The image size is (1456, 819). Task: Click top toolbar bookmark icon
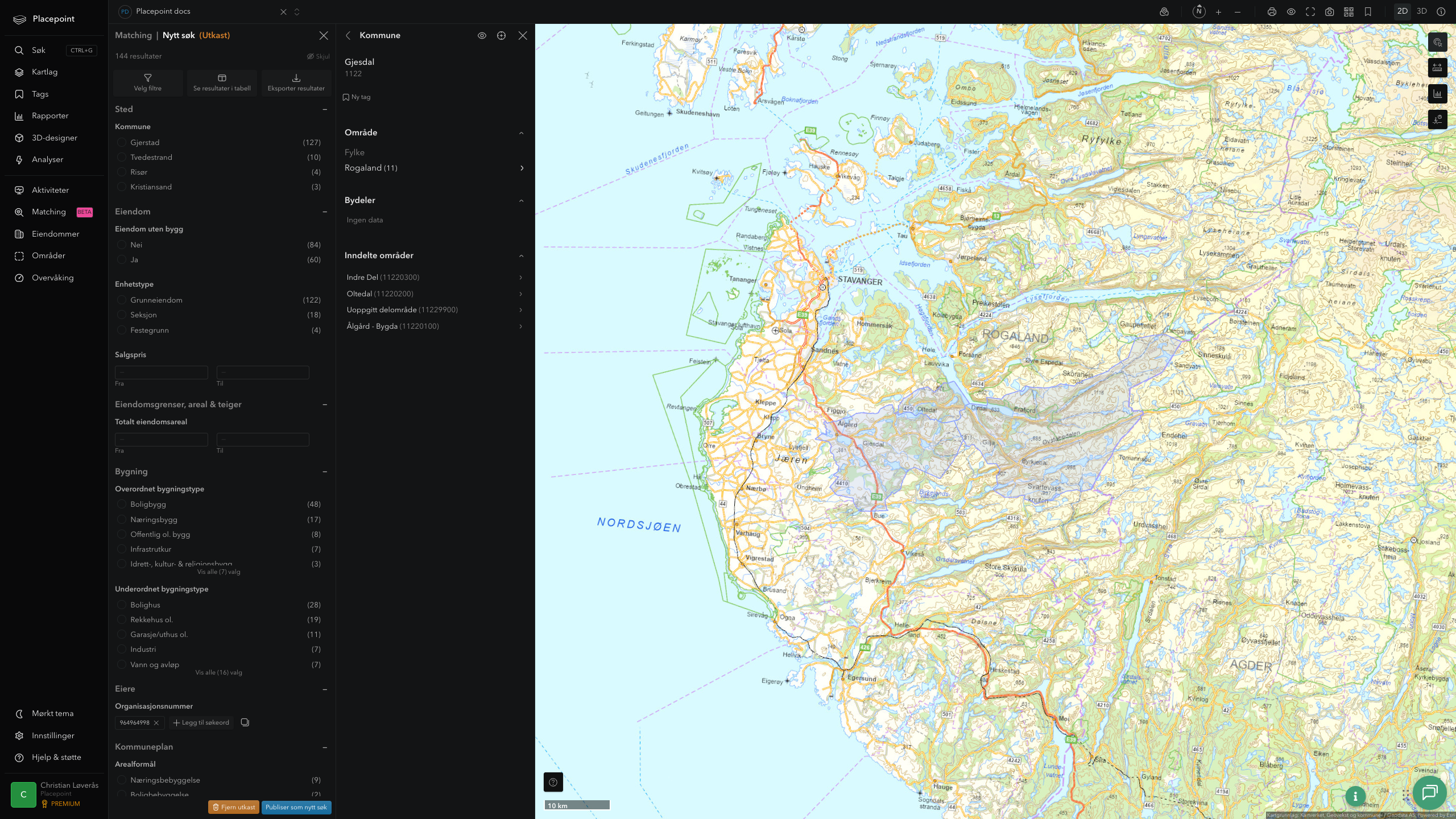coord(1368,11)
